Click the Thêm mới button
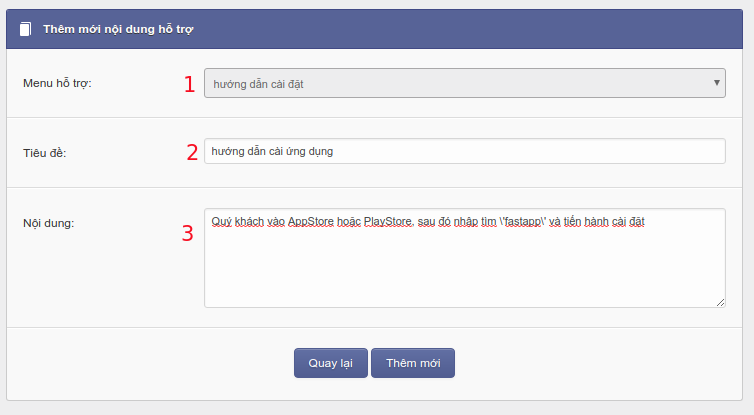Image resolution: width=754 pixels, height=415 pixels. point(413,363)
